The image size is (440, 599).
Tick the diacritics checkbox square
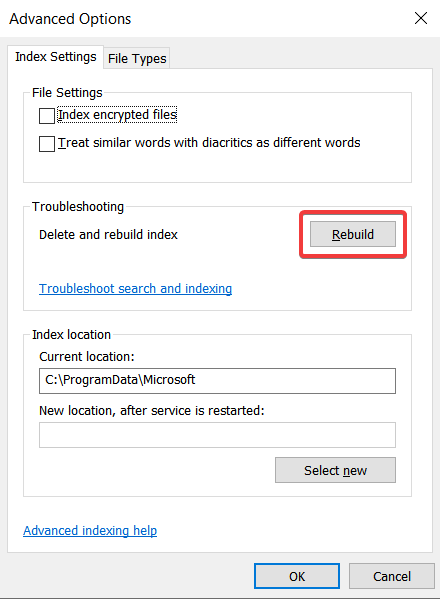coord(47,144)
